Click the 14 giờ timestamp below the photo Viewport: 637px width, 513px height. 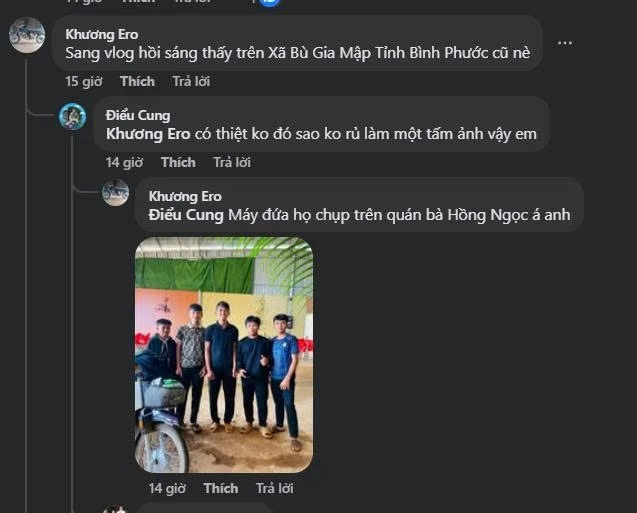(x=167, y=488)
